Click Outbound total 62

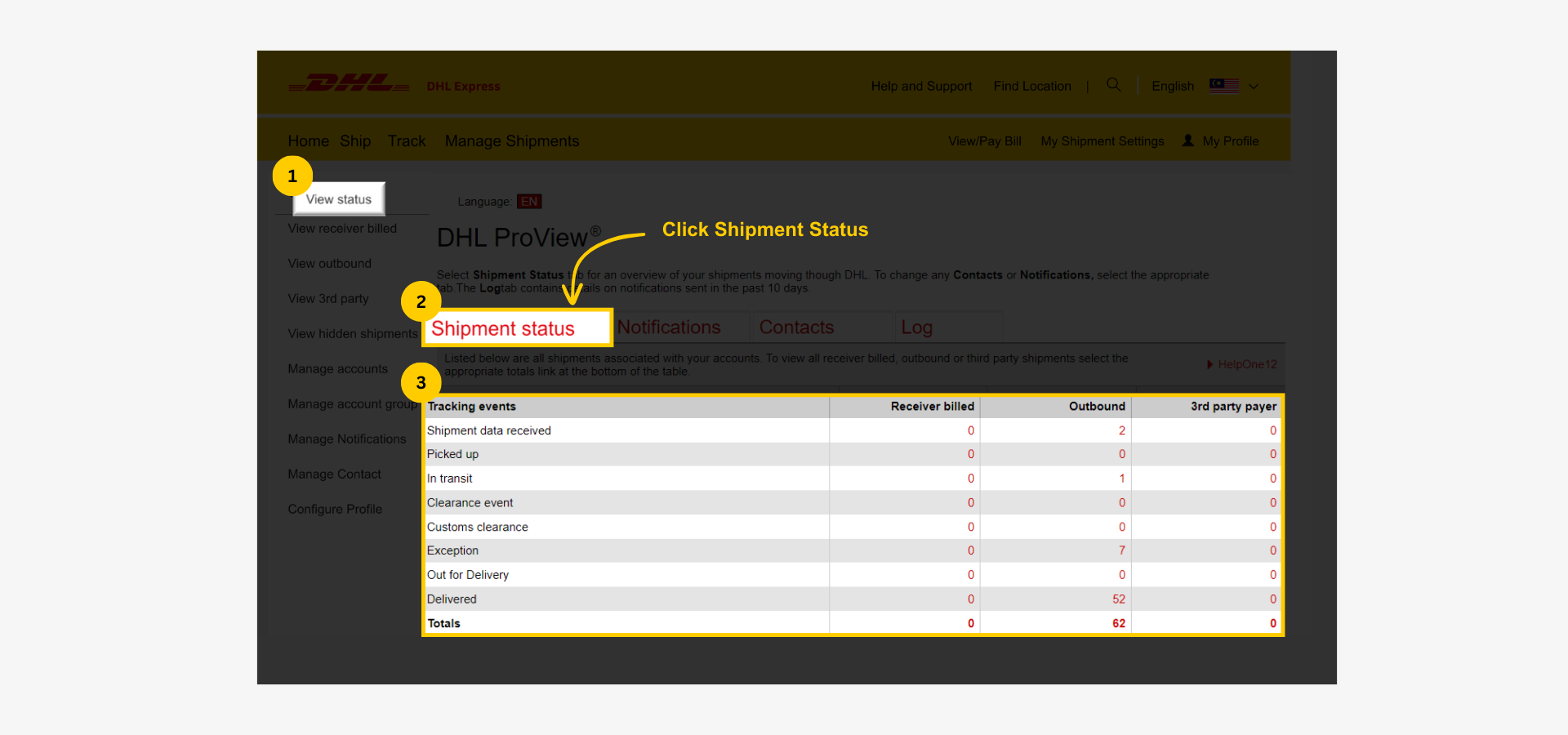(x=1119, y=623)
